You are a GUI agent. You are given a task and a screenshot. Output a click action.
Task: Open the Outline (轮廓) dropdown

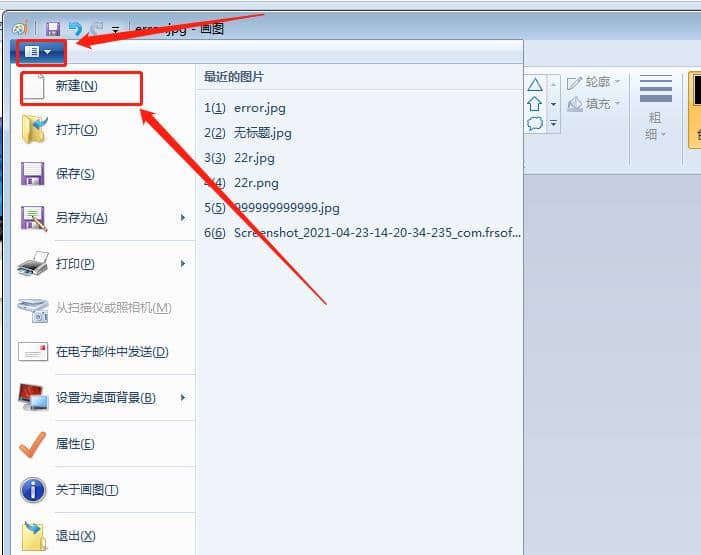pyautogui.click(x=594, y=82)
